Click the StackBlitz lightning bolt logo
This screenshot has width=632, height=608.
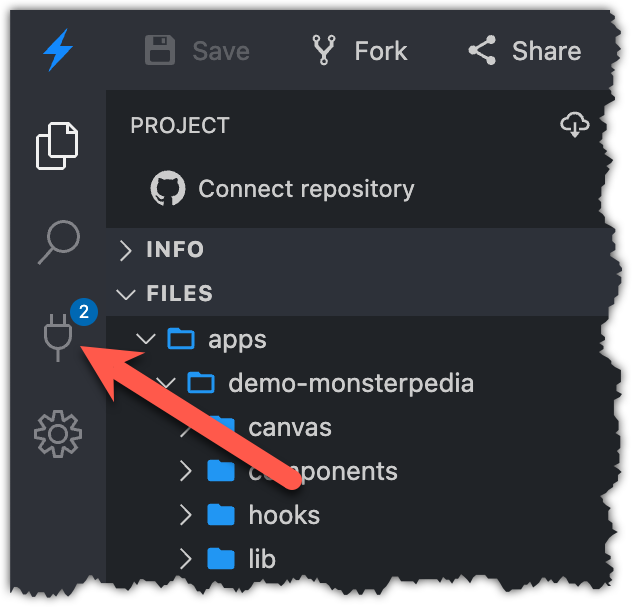point(58,50)
